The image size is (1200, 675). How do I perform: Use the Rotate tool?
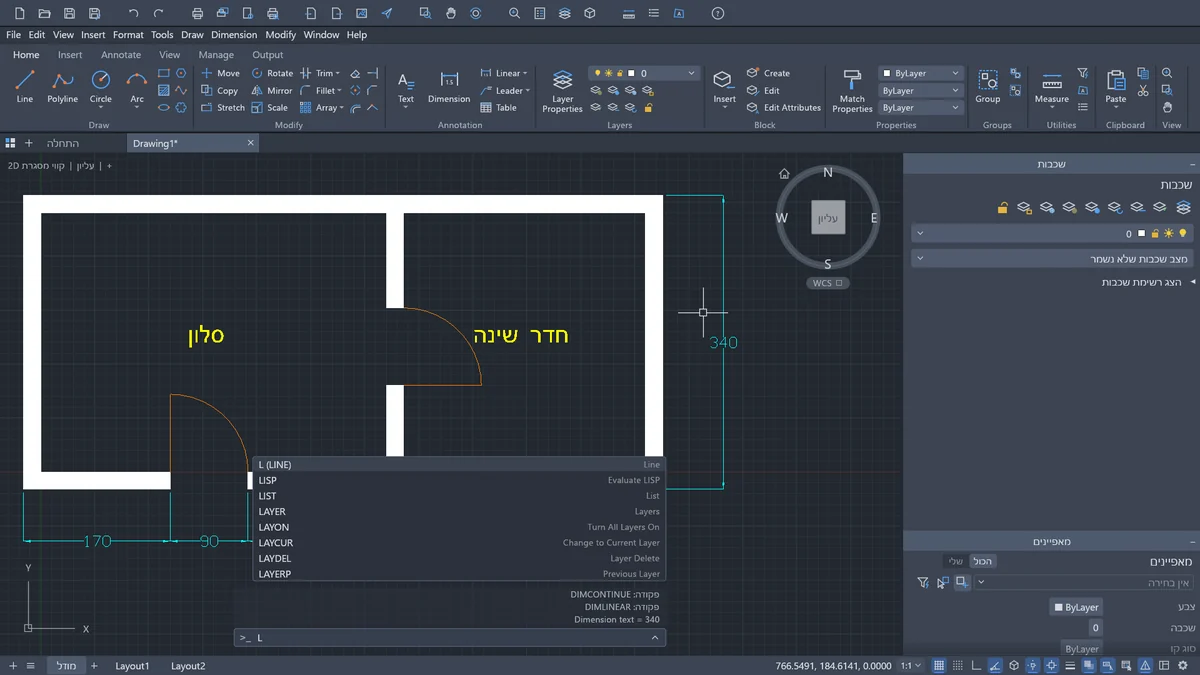tap(272, 73)
